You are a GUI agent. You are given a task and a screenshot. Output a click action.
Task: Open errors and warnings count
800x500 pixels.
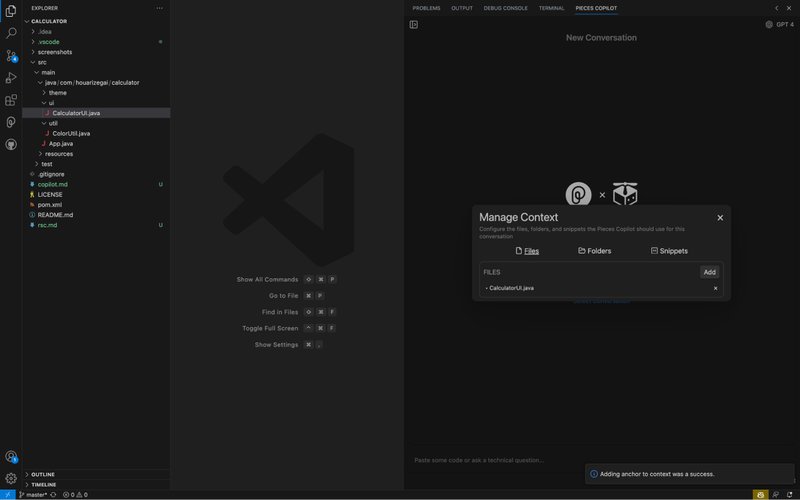[75, 495]
